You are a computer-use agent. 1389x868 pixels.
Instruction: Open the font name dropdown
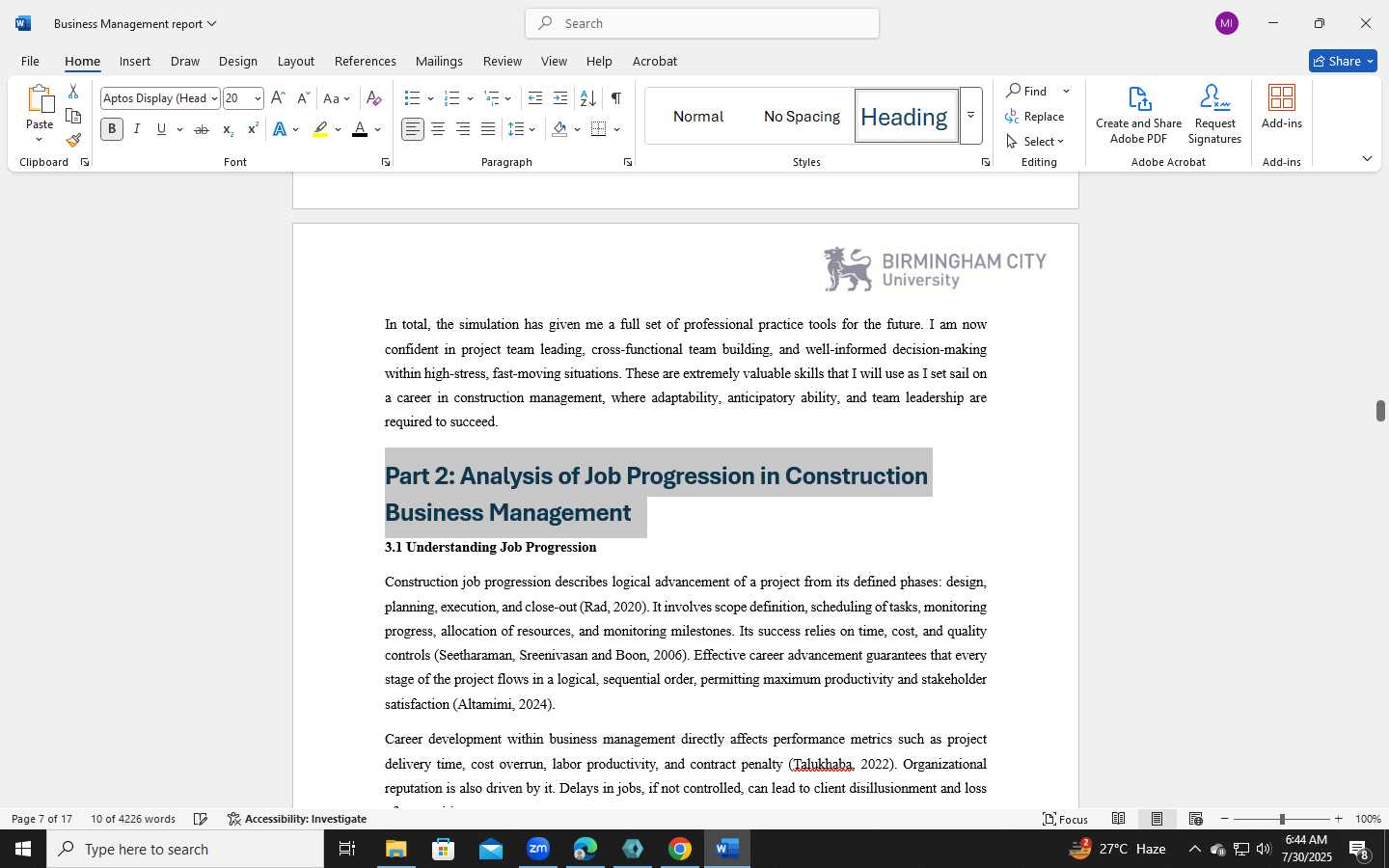[x=214, y=98]
